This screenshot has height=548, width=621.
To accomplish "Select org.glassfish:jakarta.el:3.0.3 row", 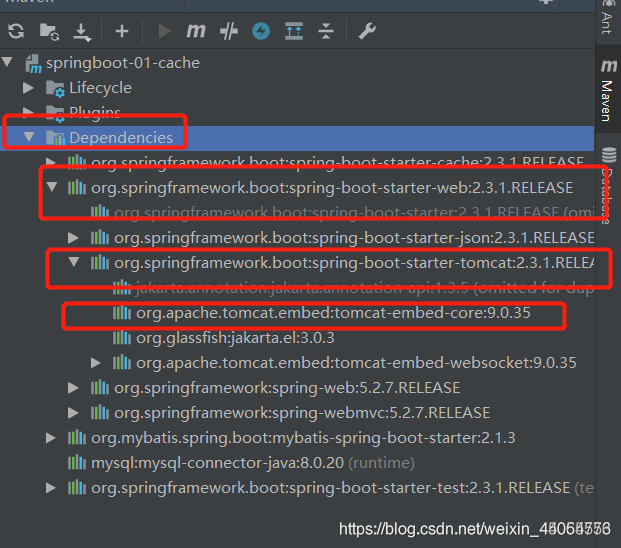I will pyautogui.click(x=297, y=338).
